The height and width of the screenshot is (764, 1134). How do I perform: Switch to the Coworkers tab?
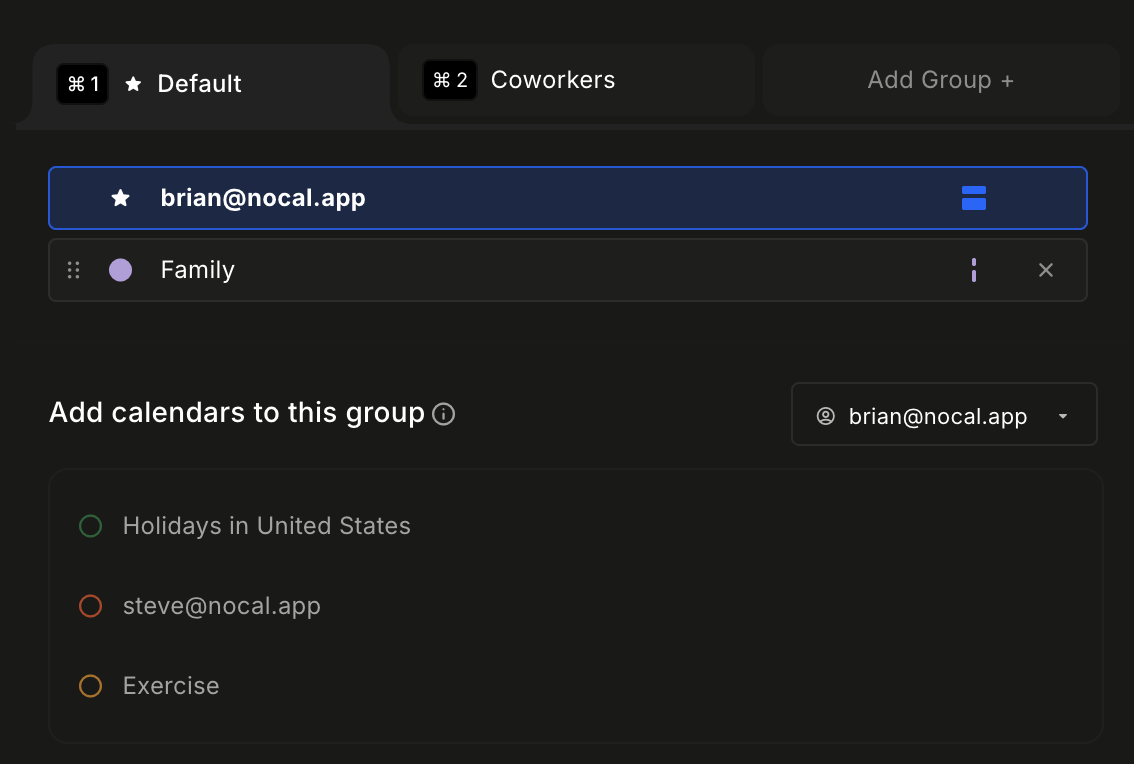coord(553,79)
